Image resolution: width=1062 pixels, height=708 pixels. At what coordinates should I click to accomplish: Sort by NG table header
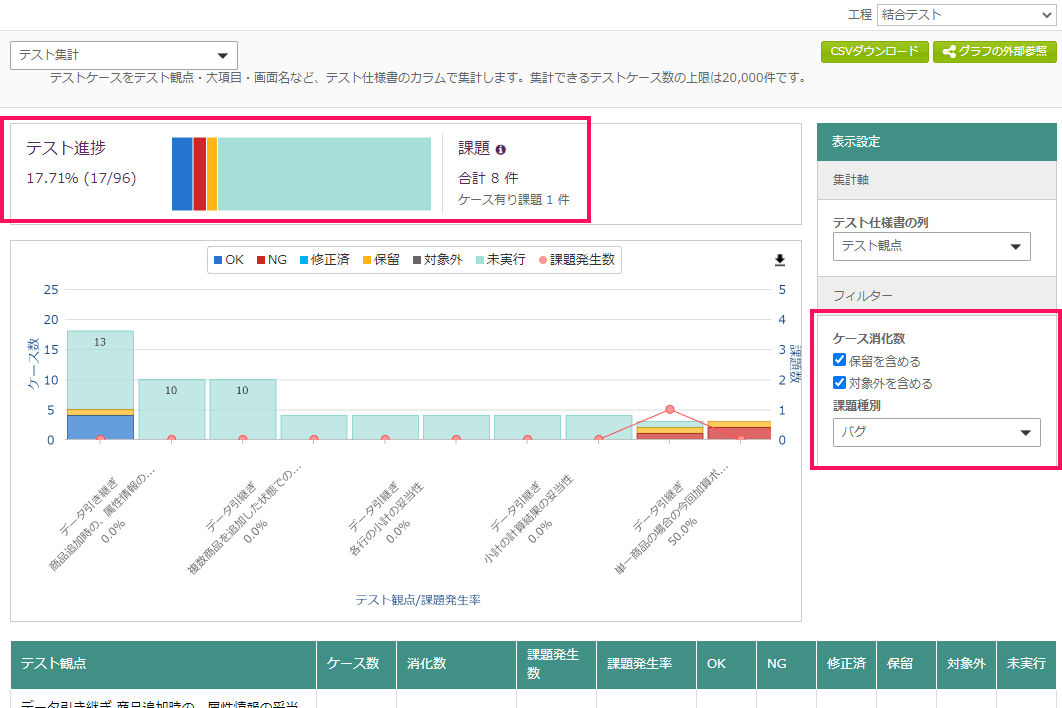point(786,664)
